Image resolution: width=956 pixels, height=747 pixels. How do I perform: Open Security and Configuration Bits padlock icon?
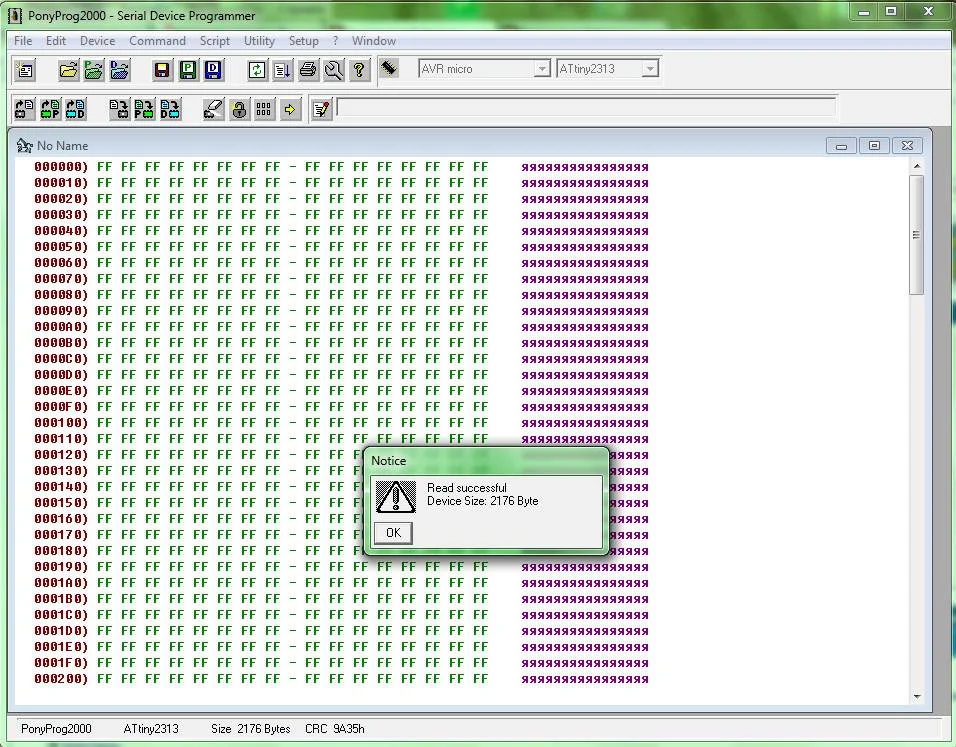tap(239, 109)
